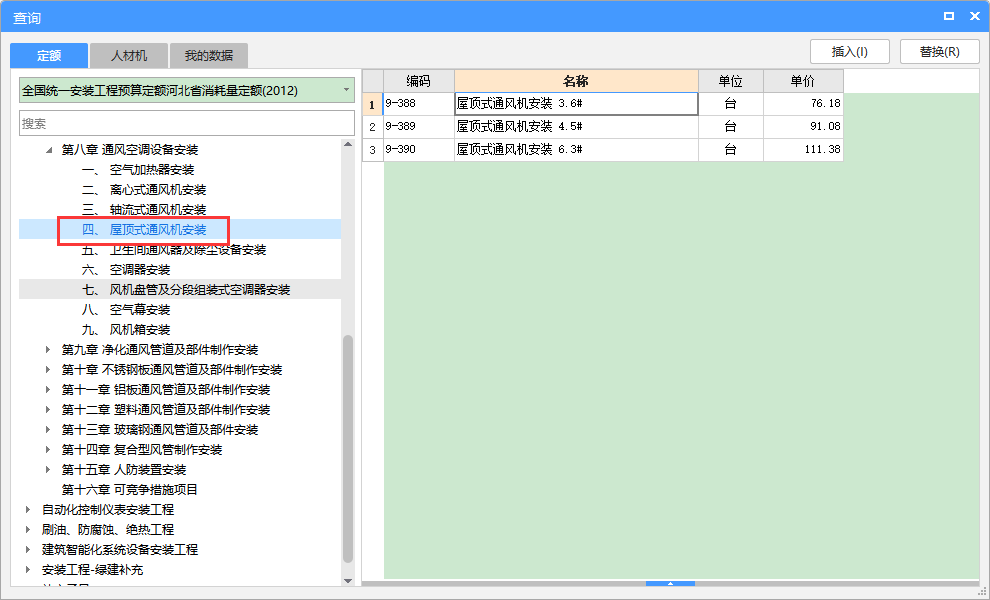Click the bottom panel expand arrow handle

tap(671, 584)
